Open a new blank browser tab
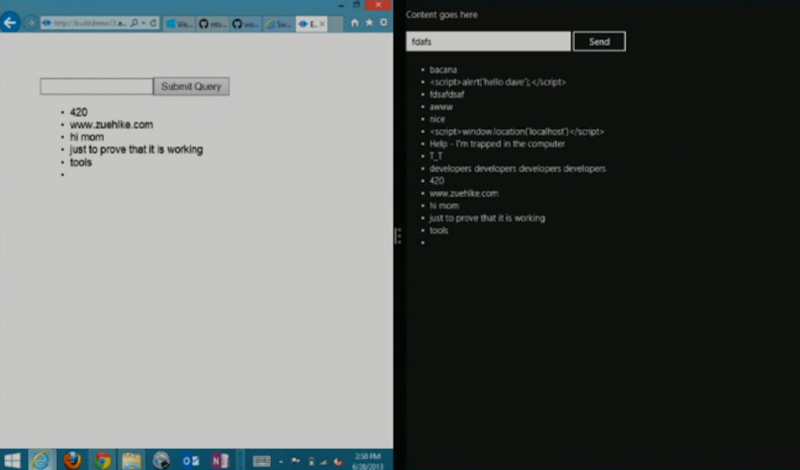 (335, 24)
